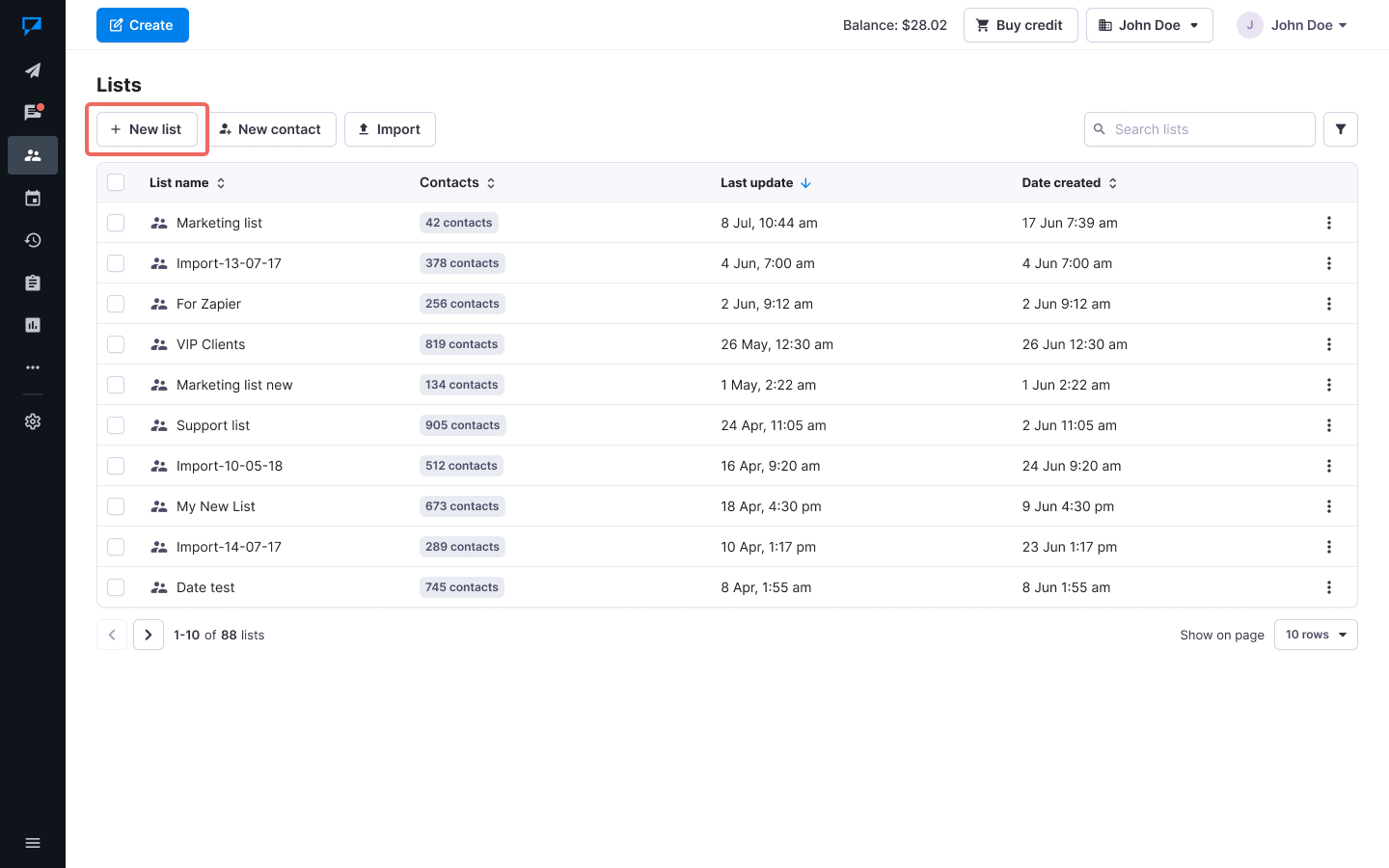Focus the Search lists input field
Image resolution: width=1389 pixels, height=868 pixels.
(x=1208, y=129)
